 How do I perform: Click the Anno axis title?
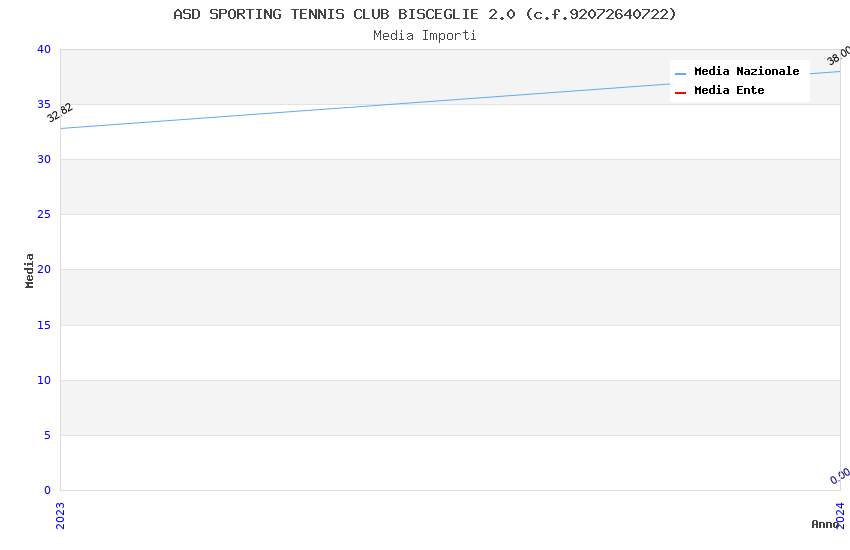click(x=825, y=524)
